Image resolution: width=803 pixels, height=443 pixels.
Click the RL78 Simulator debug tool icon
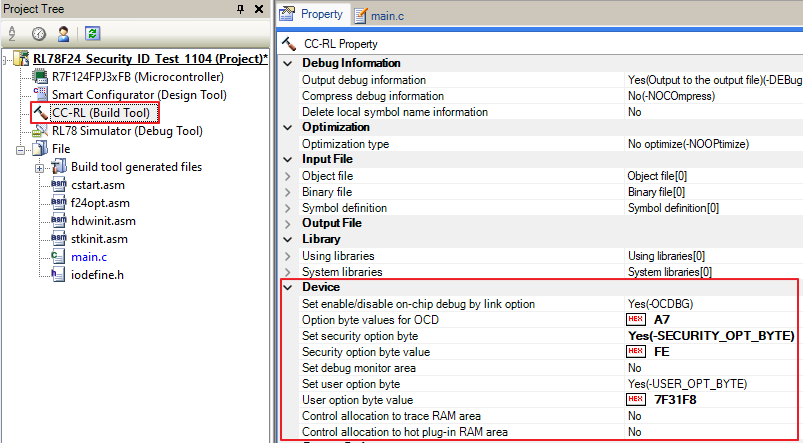click(40, 131)
